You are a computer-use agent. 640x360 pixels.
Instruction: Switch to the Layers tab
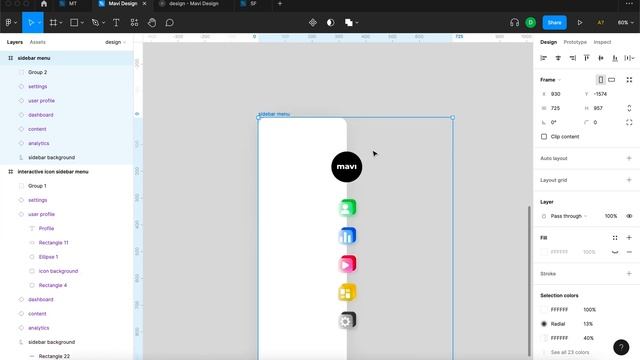point(15,42)
